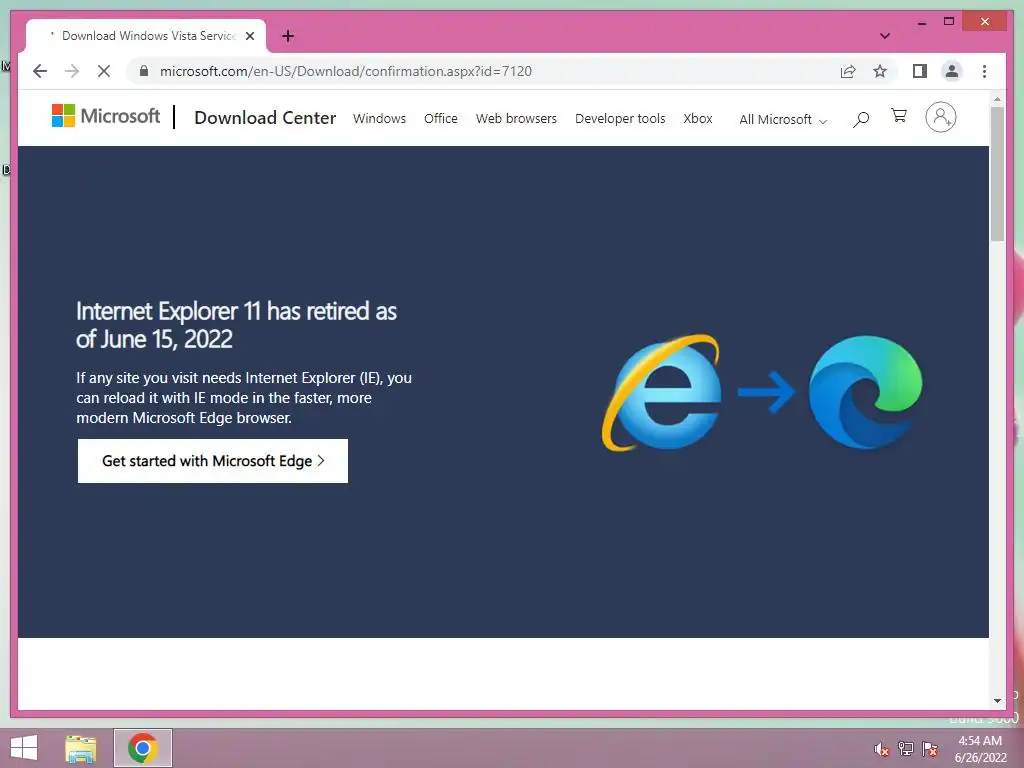Click the page vertical scrollbar thumb
The width and height of the screenshot is (1024, 768).
pyautogui.click(x=997, y=174)
